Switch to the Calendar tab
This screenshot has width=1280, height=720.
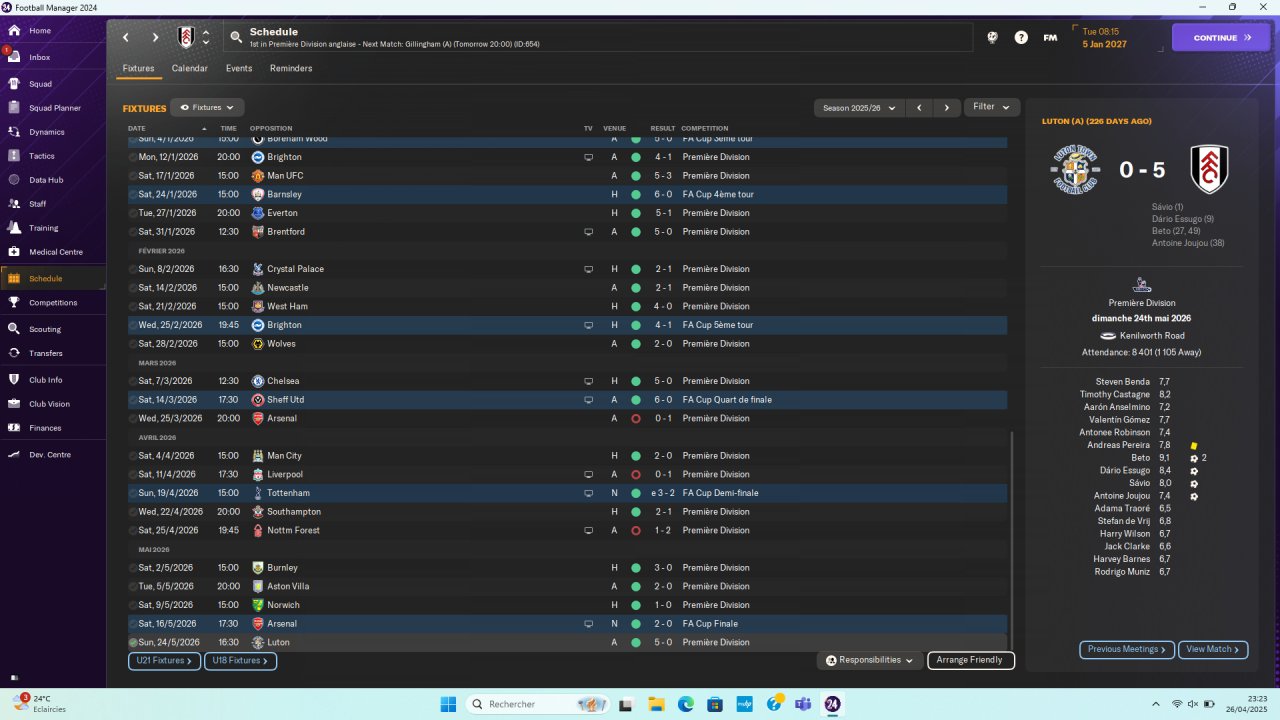[x=190, y=69]
